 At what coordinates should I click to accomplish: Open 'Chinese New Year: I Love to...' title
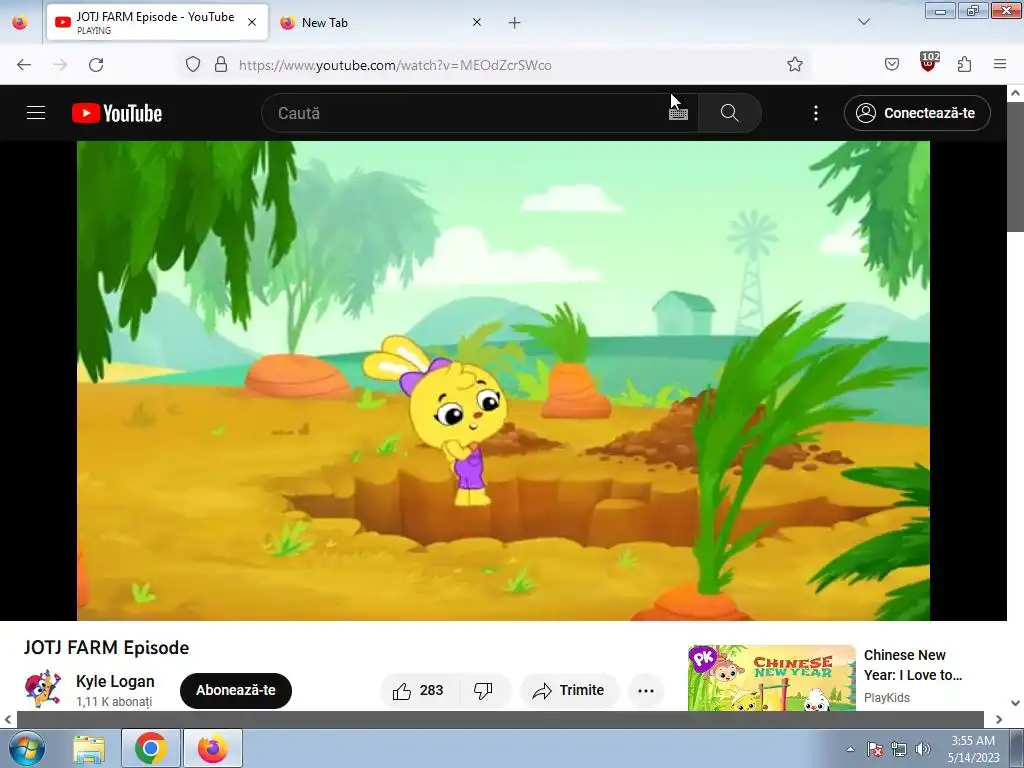pyautogui.click(x=912, y=665)
